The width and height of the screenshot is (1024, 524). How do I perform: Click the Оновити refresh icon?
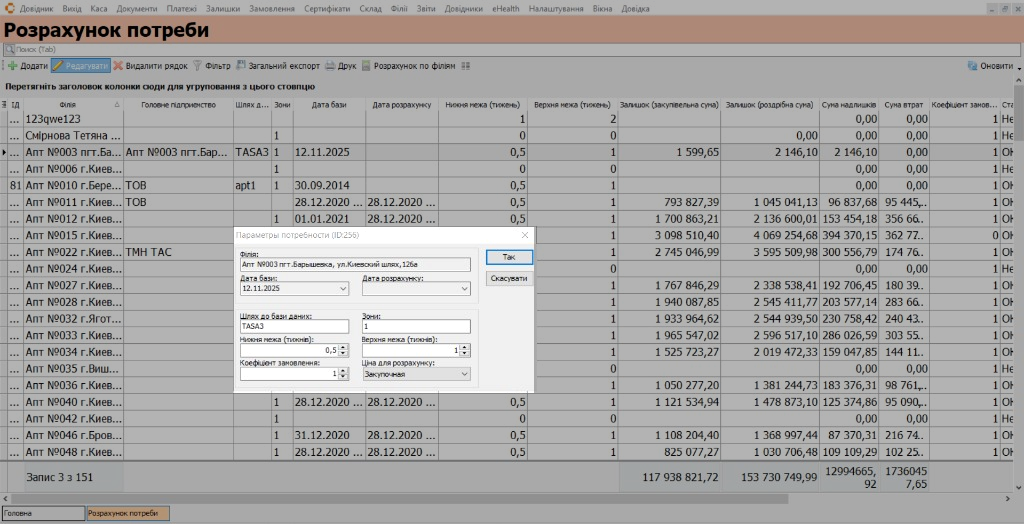pos(972,66)
